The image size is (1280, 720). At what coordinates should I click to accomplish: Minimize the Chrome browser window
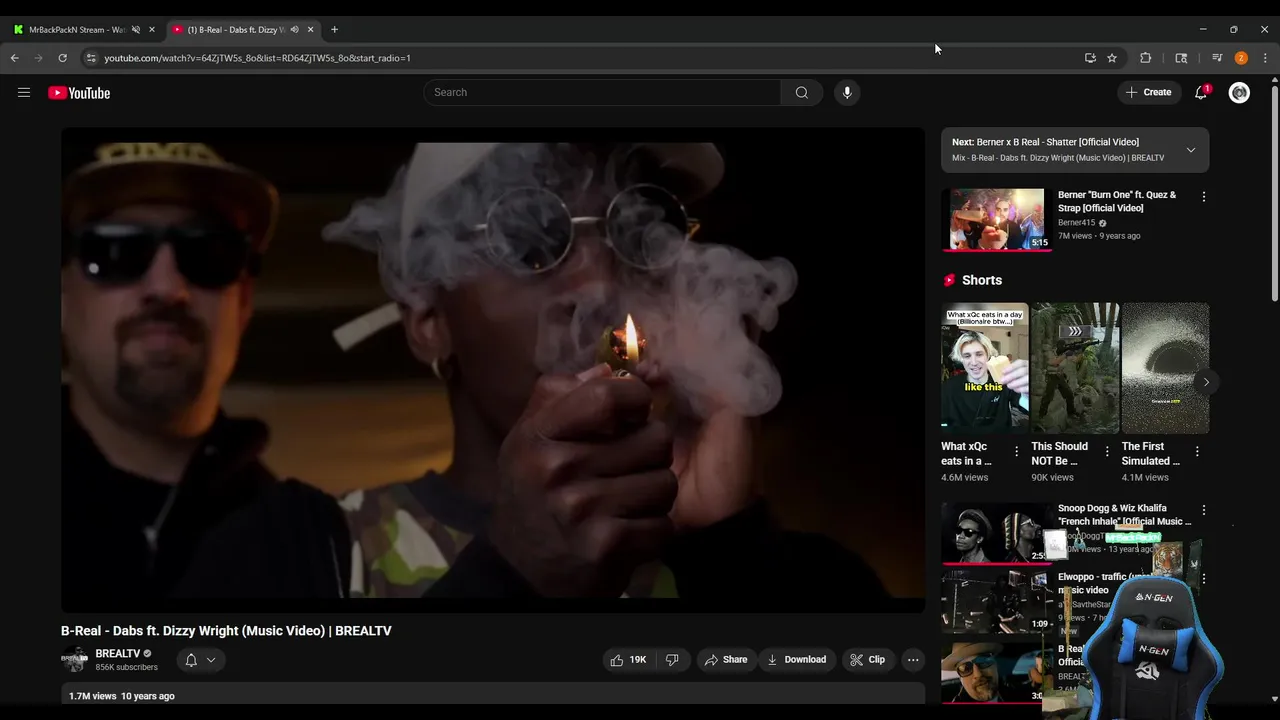pos(1203,29)
